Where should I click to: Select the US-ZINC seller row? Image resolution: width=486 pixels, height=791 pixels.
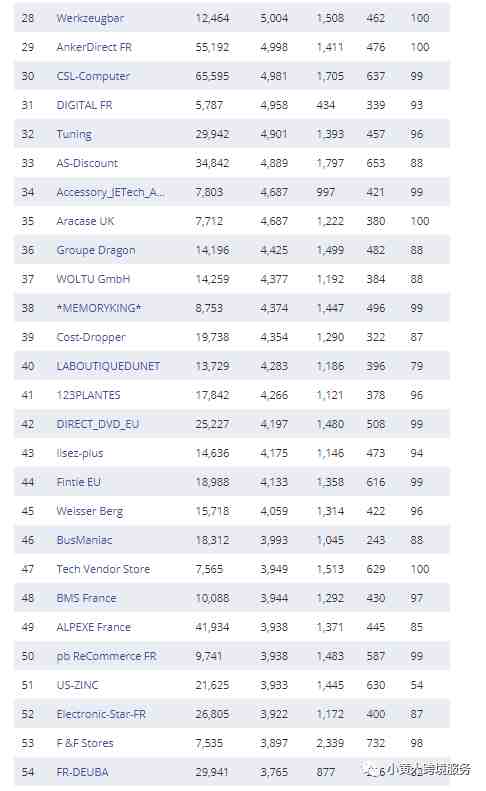pyautogui.click(x=232, y=685)
